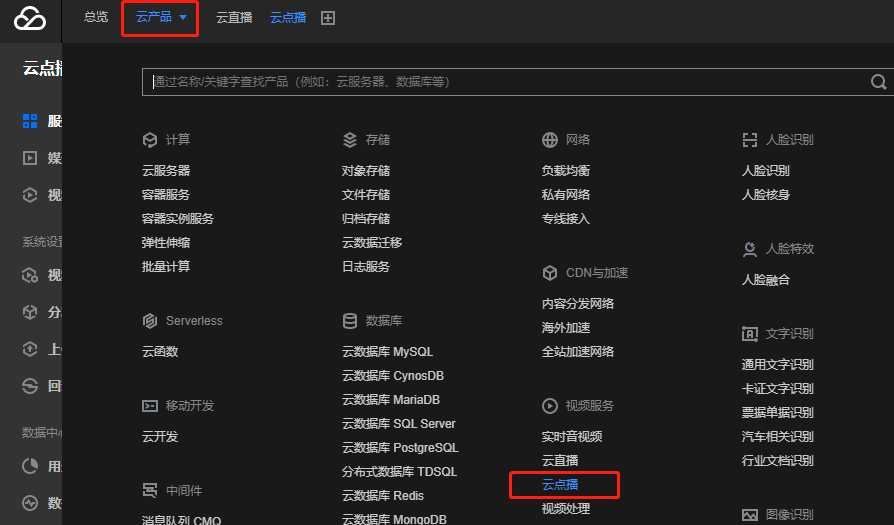Click the Serverless category icon

[150, 321]
